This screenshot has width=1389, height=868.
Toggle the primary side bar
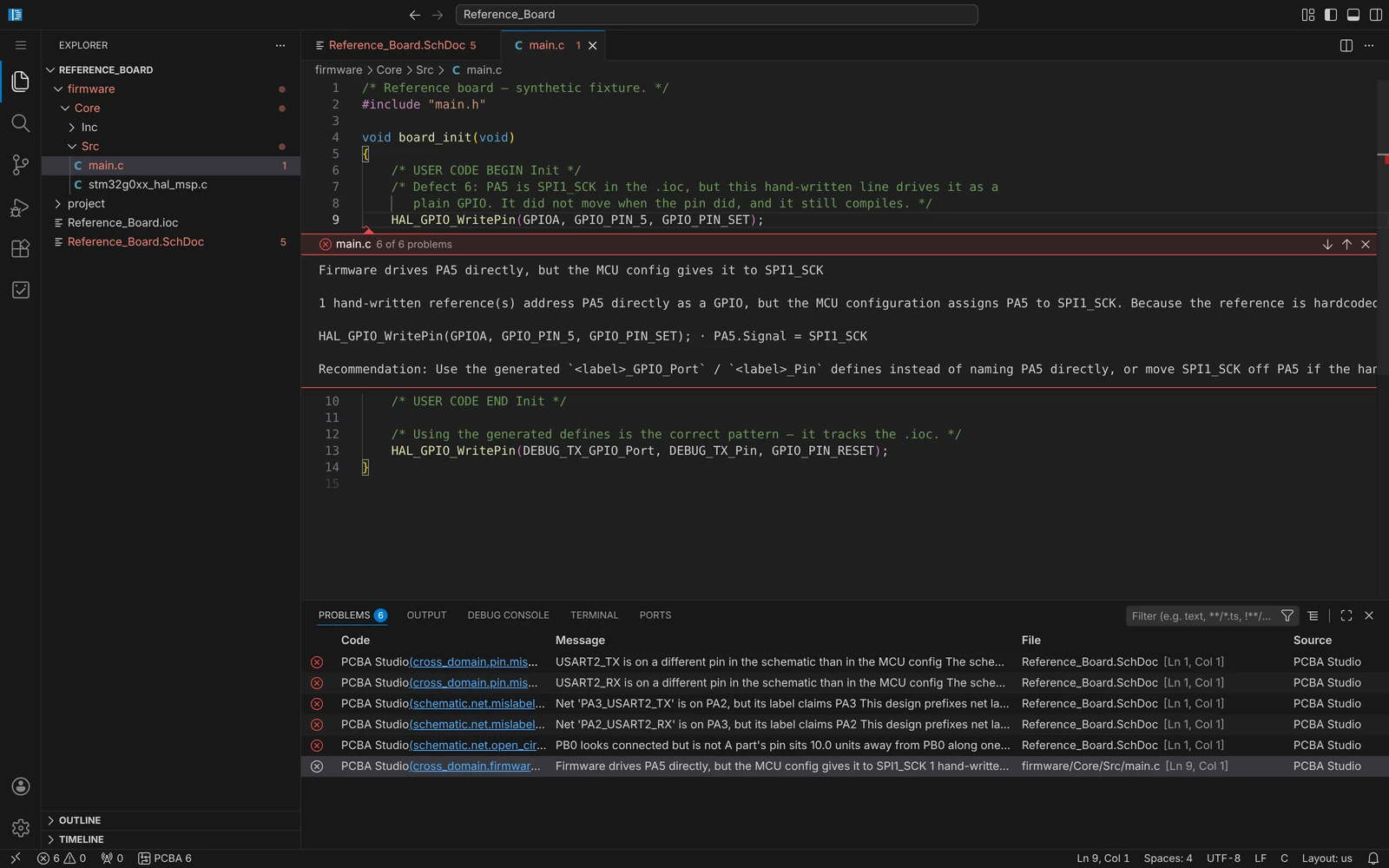1331,15
